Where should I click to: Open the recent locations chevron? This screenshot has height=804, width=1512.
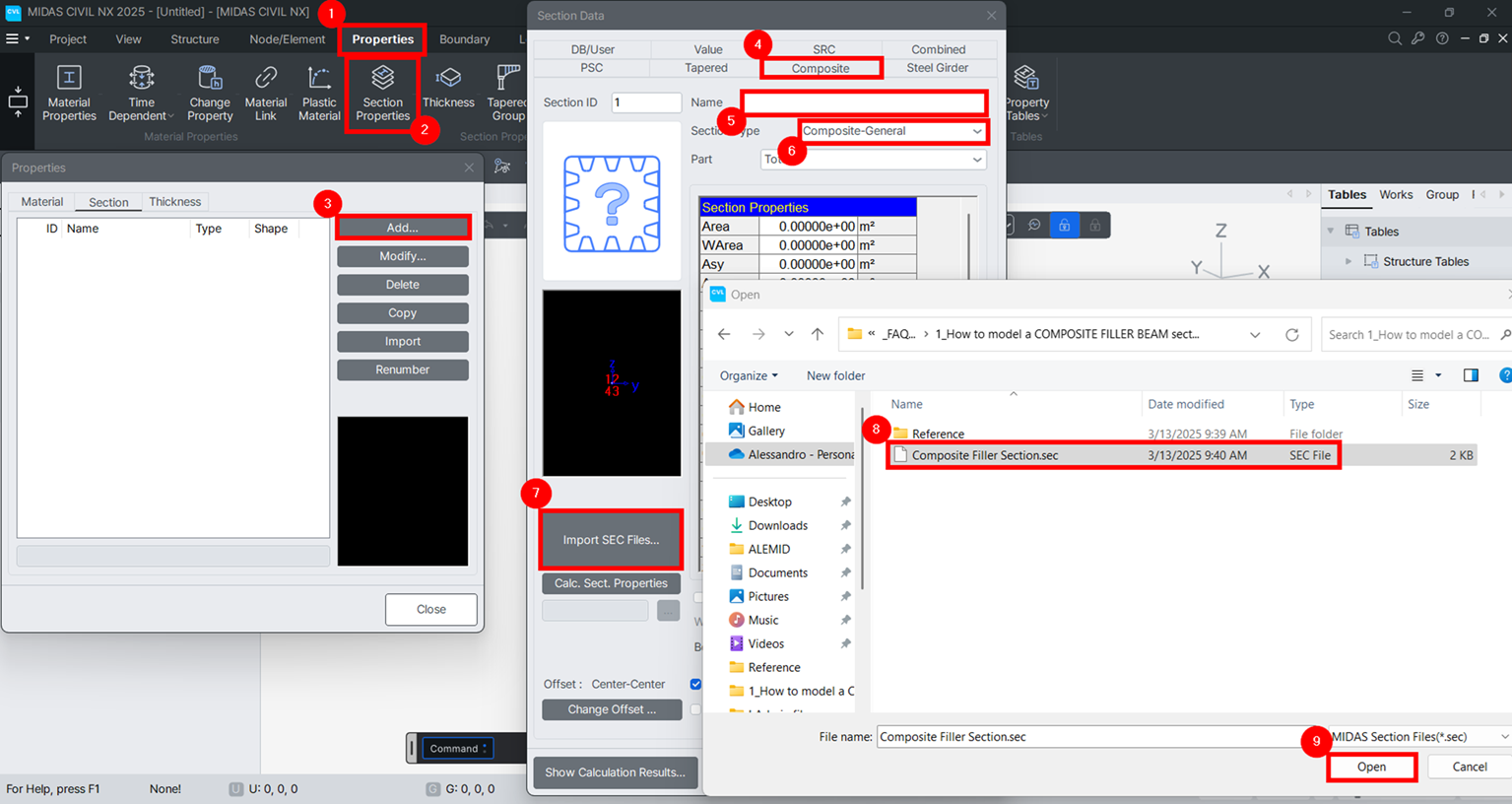coord(789,334)
